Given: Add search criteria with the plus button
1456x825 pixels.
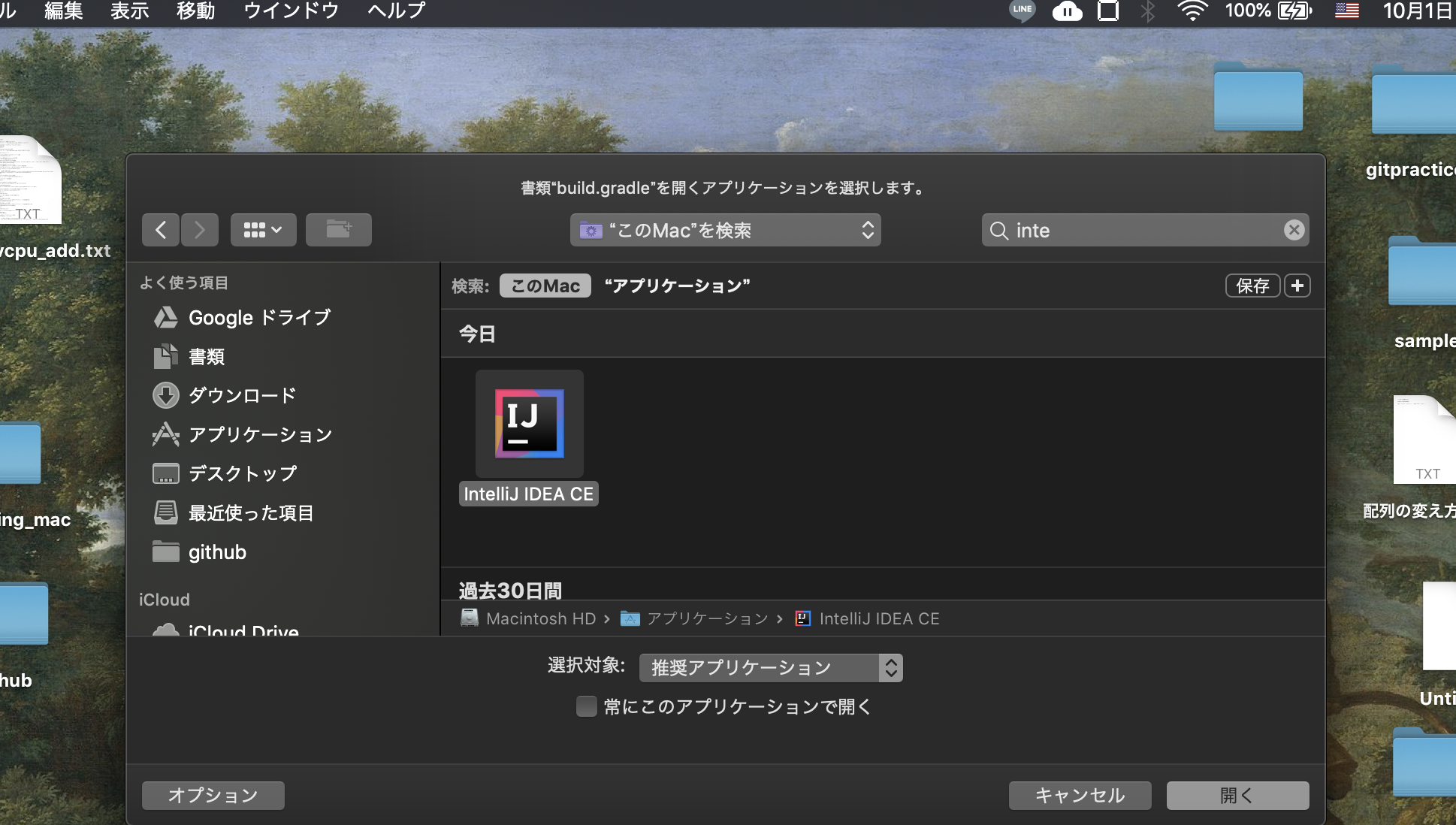Looking at the screenshot, I should (1297, 286).
